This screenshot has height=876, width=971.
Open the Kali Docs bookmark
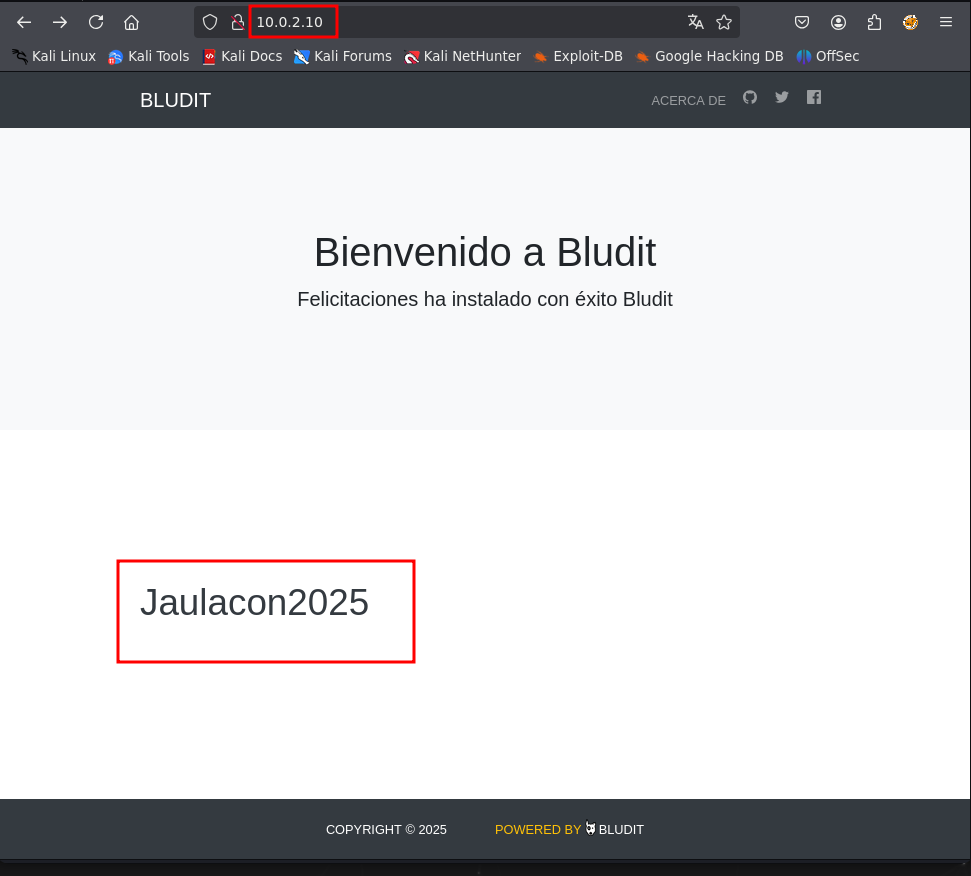pyautogui.click(x=243, y=56)
